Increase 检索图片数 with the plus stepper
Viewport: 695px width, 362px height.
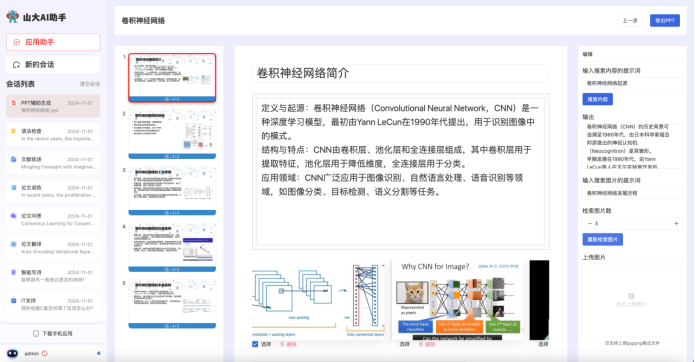(x=676, y=224)
